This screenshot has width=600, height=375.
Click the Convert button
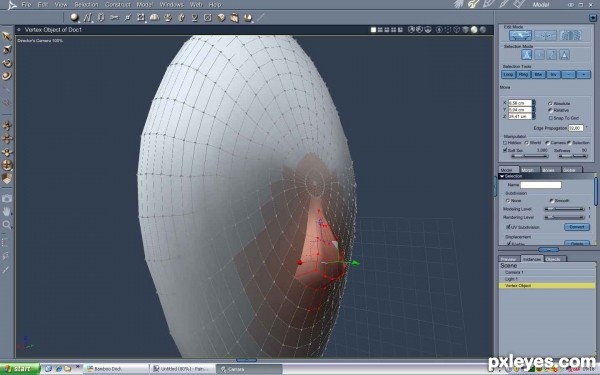pyautogui.click(x=577, y=227)
